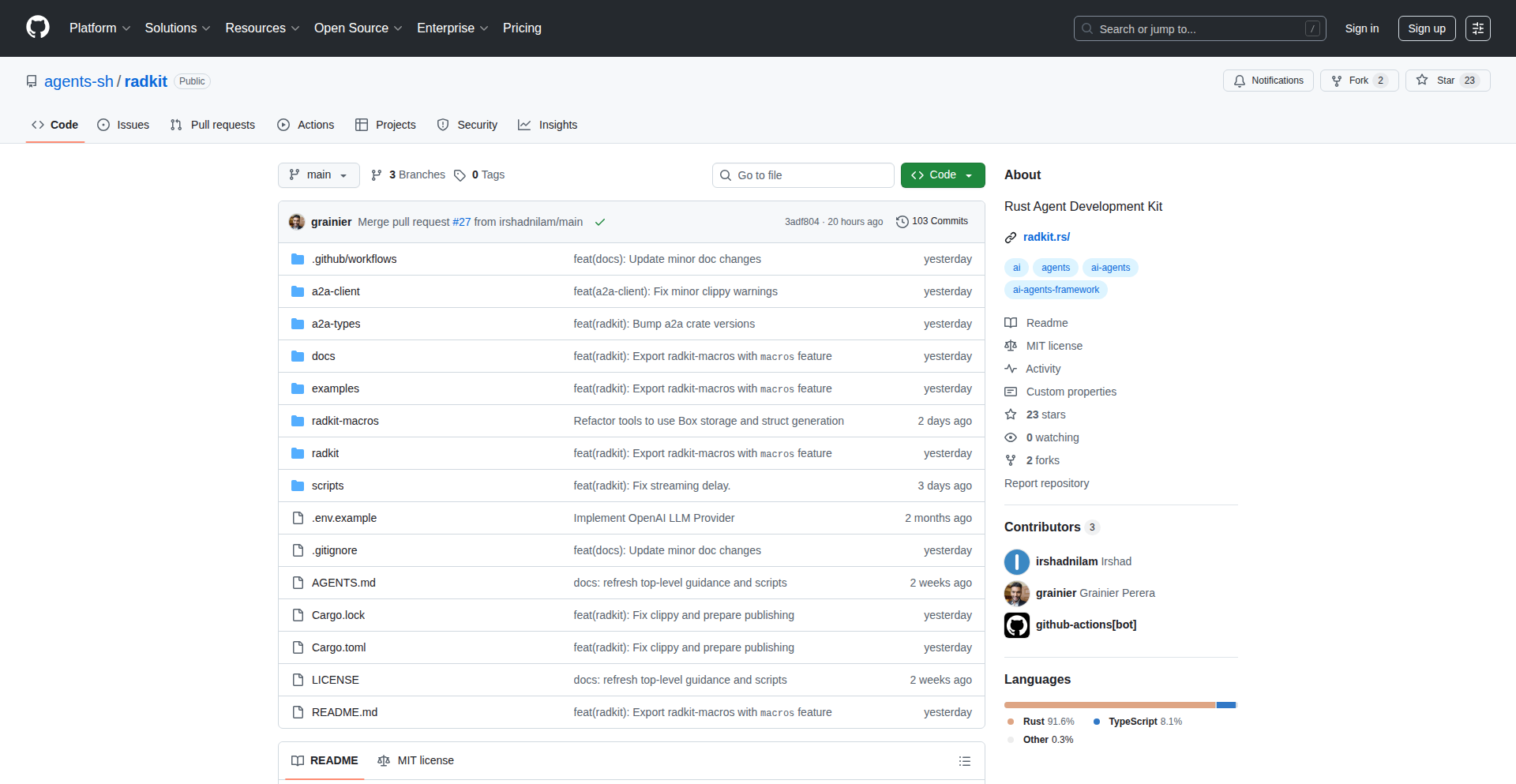Viewport: 1516px width, 784px height.
Task: Switch to the Issues tab
Action: (x=123, y=125)
